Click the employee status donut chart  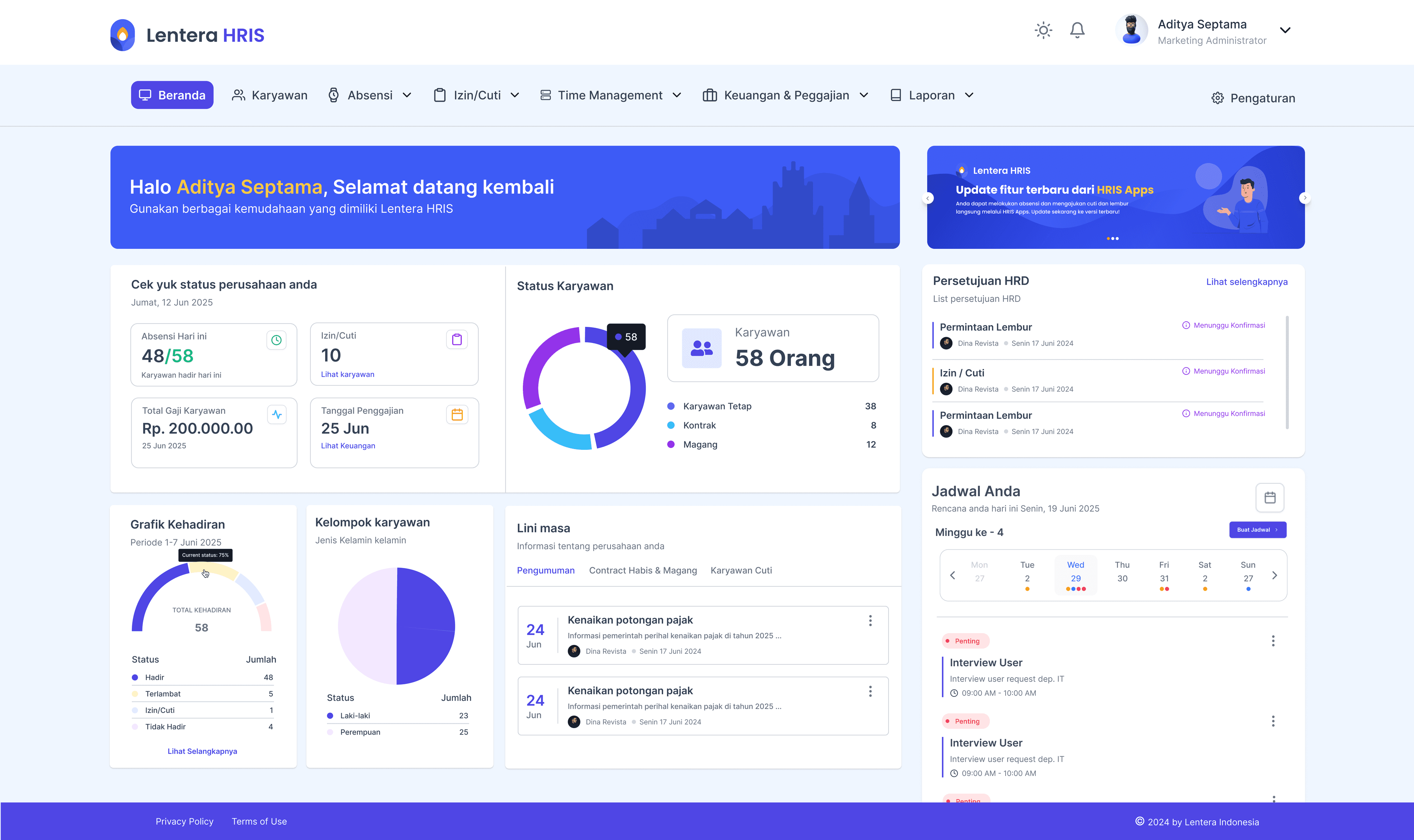click(x=584, y=388)
